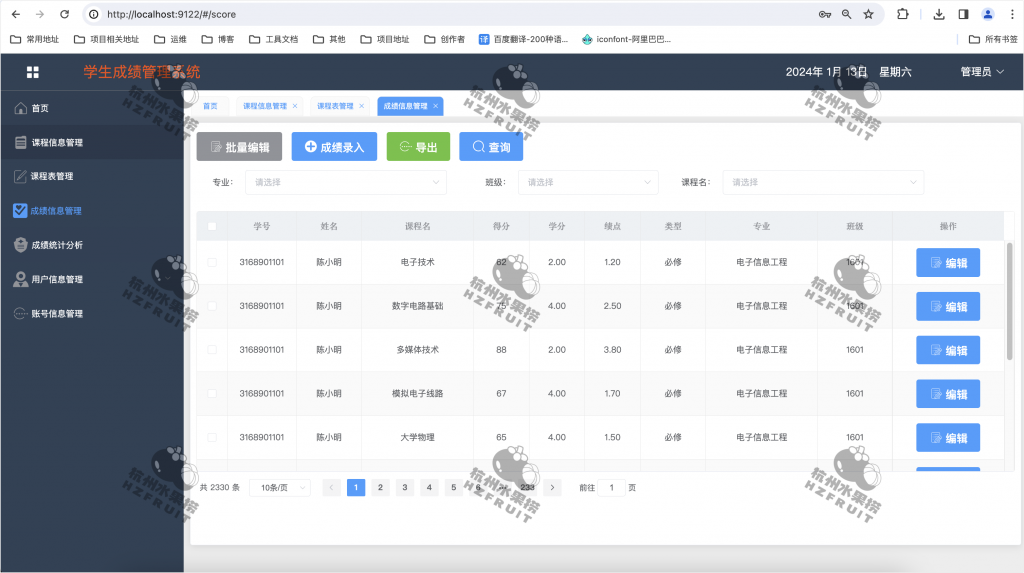Viewport: 1024px width, 573px height.
Task: Select 成绩信息管理 in the sidebar
Action: click(92, 210)
